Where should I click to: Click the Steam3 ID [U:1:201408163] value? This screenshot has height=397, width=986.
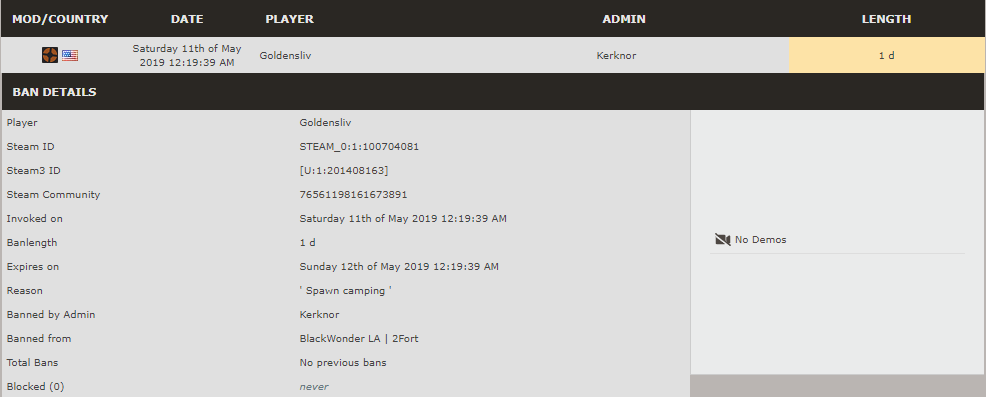[x=344, y=171]
